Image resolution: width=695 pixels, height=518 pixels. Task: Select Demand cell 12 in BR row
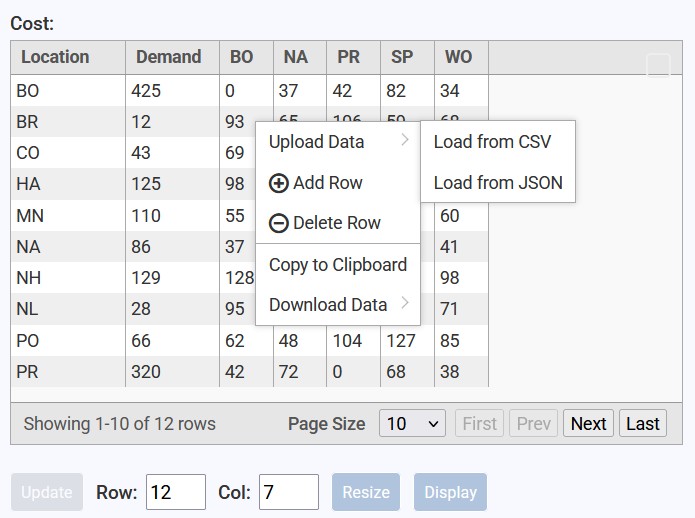tap(172, 122)
